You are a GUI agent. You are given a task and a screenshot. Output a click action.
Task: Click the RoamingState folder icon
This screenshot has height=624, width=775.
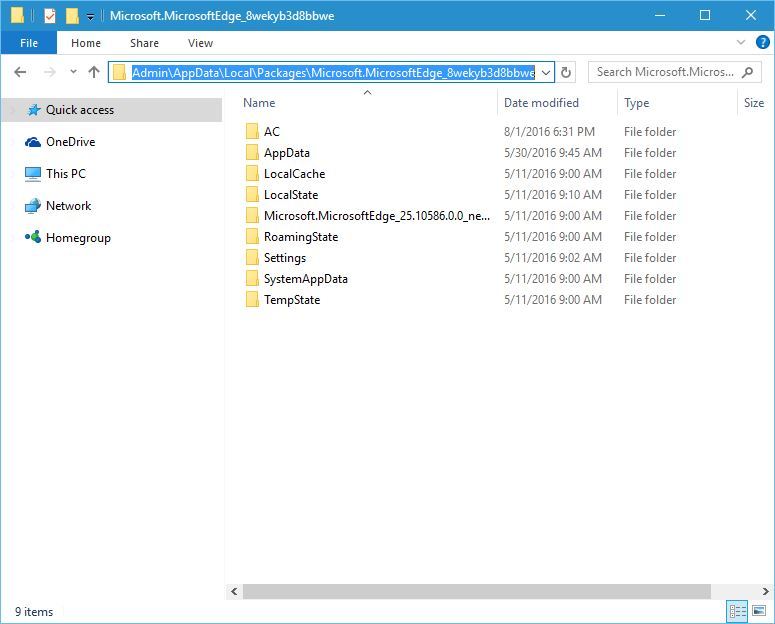(x=252, y=236)
